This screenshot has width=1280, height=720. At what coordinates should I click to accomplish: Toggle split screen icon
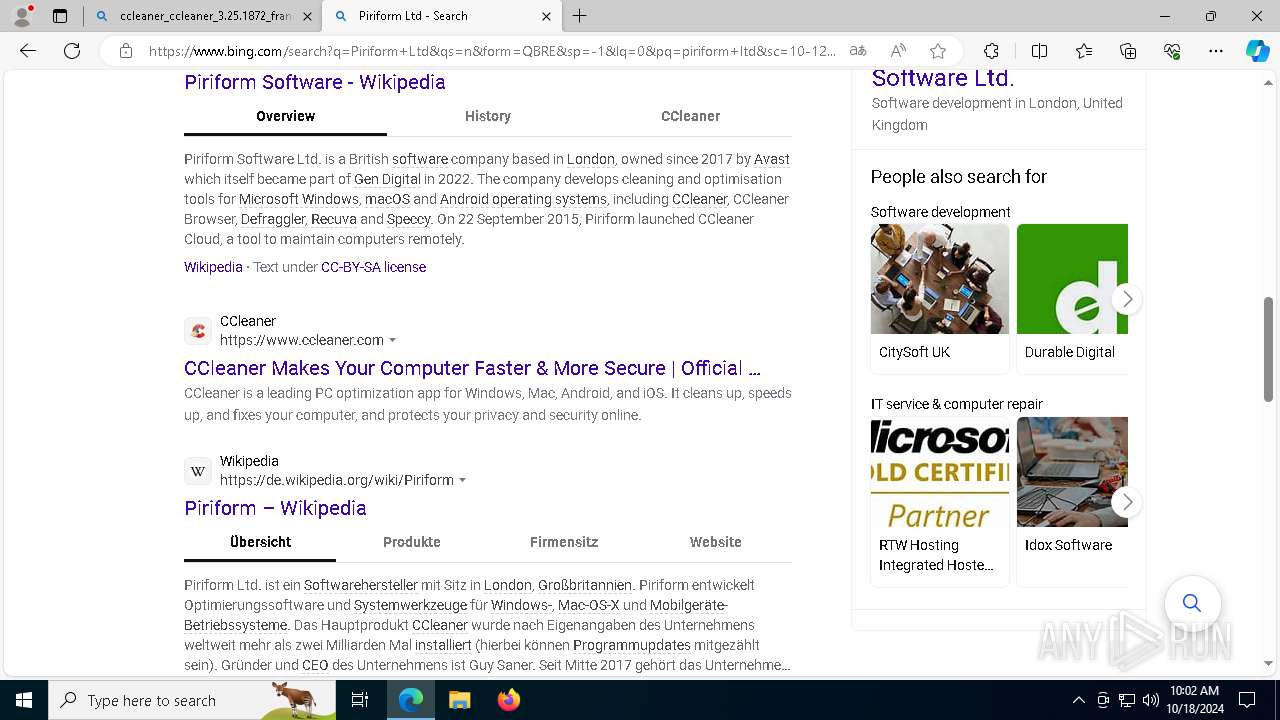[x=1039, y=51]
